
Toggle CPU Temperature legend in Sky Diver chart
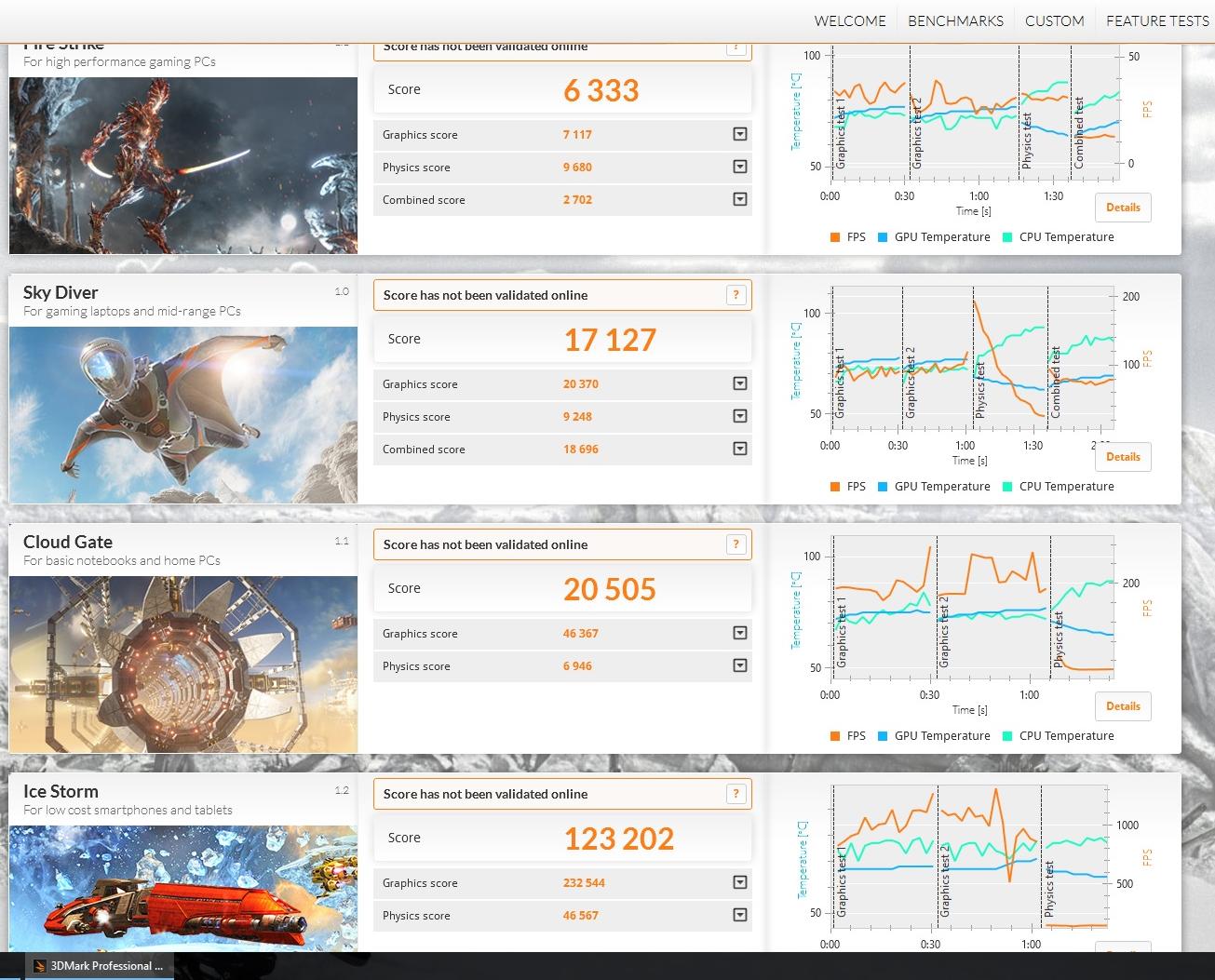pos(1059,487)
